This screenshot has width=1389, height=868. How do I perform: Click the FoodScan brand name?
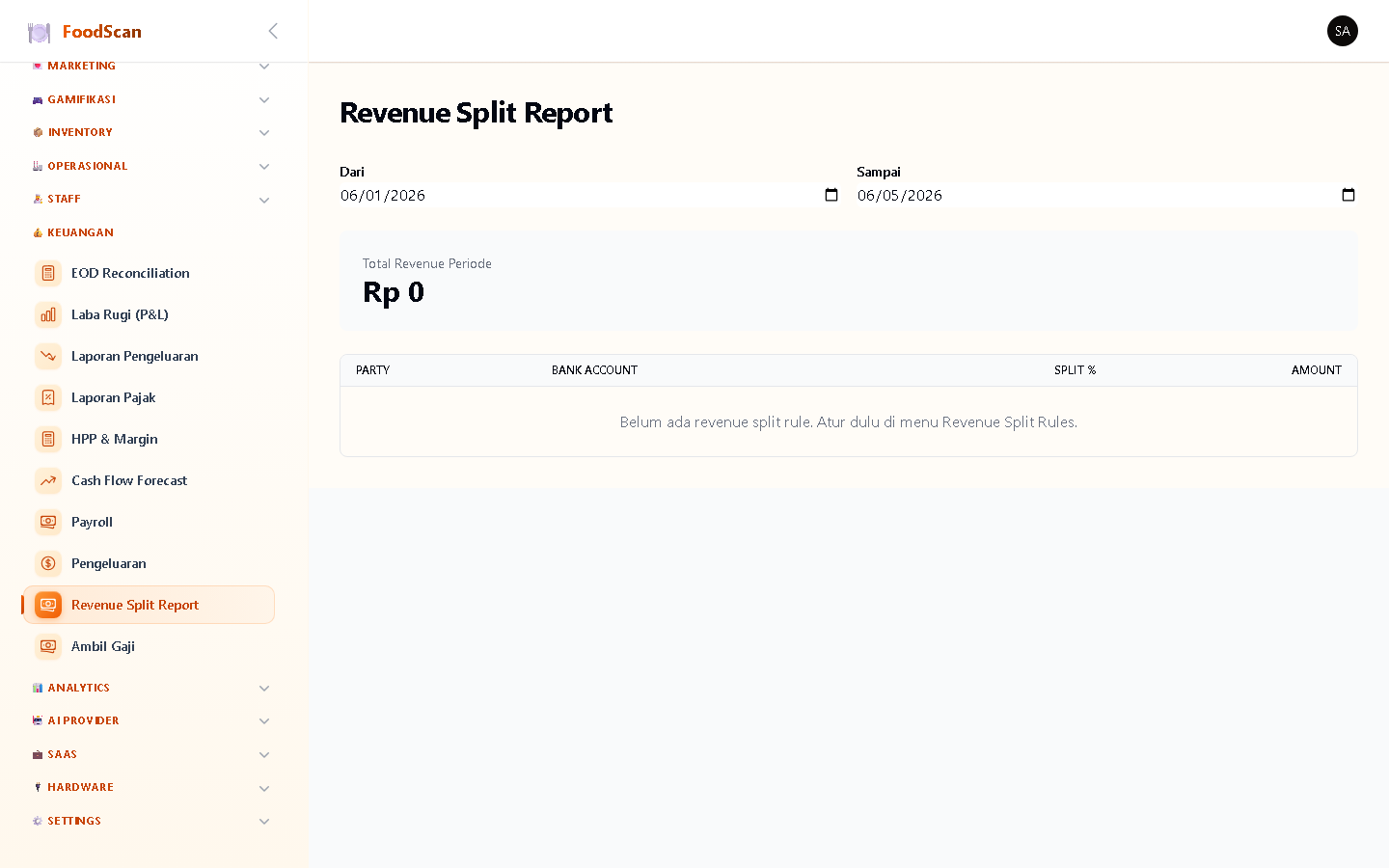pos(102,32)
